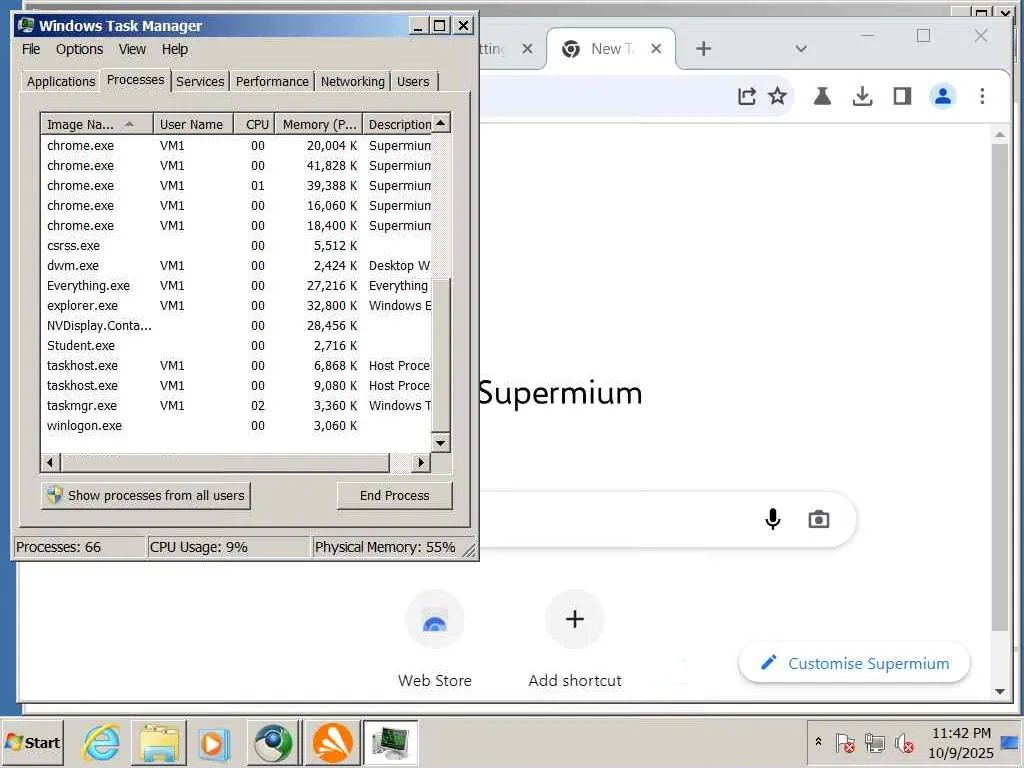Select taskhost.exe row using 9,080 K
This screenshot has height=768, width=1024.
(236, 385)
